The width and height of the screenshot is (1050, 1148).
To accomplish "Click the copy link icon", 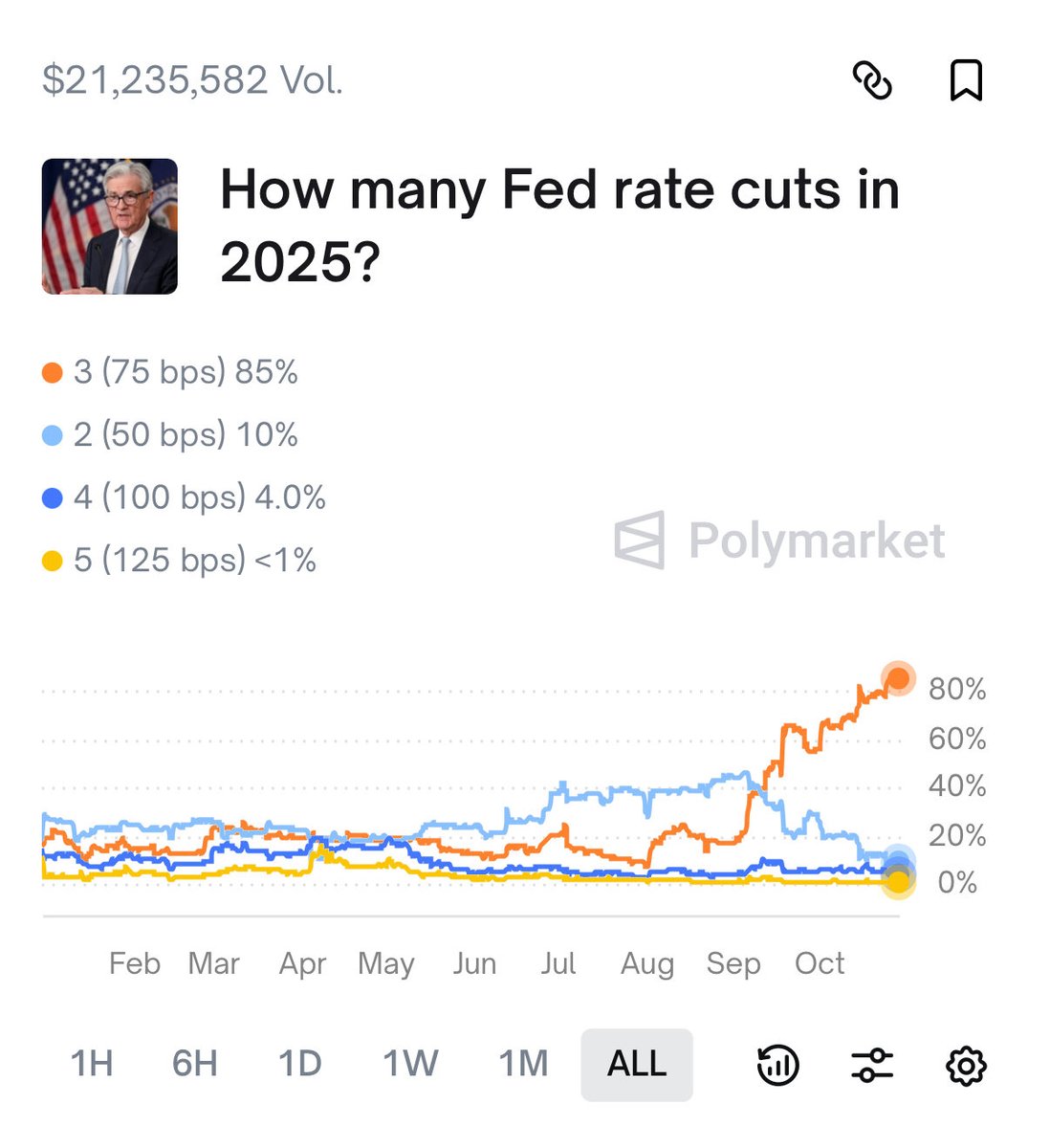I will pos(872,80).
